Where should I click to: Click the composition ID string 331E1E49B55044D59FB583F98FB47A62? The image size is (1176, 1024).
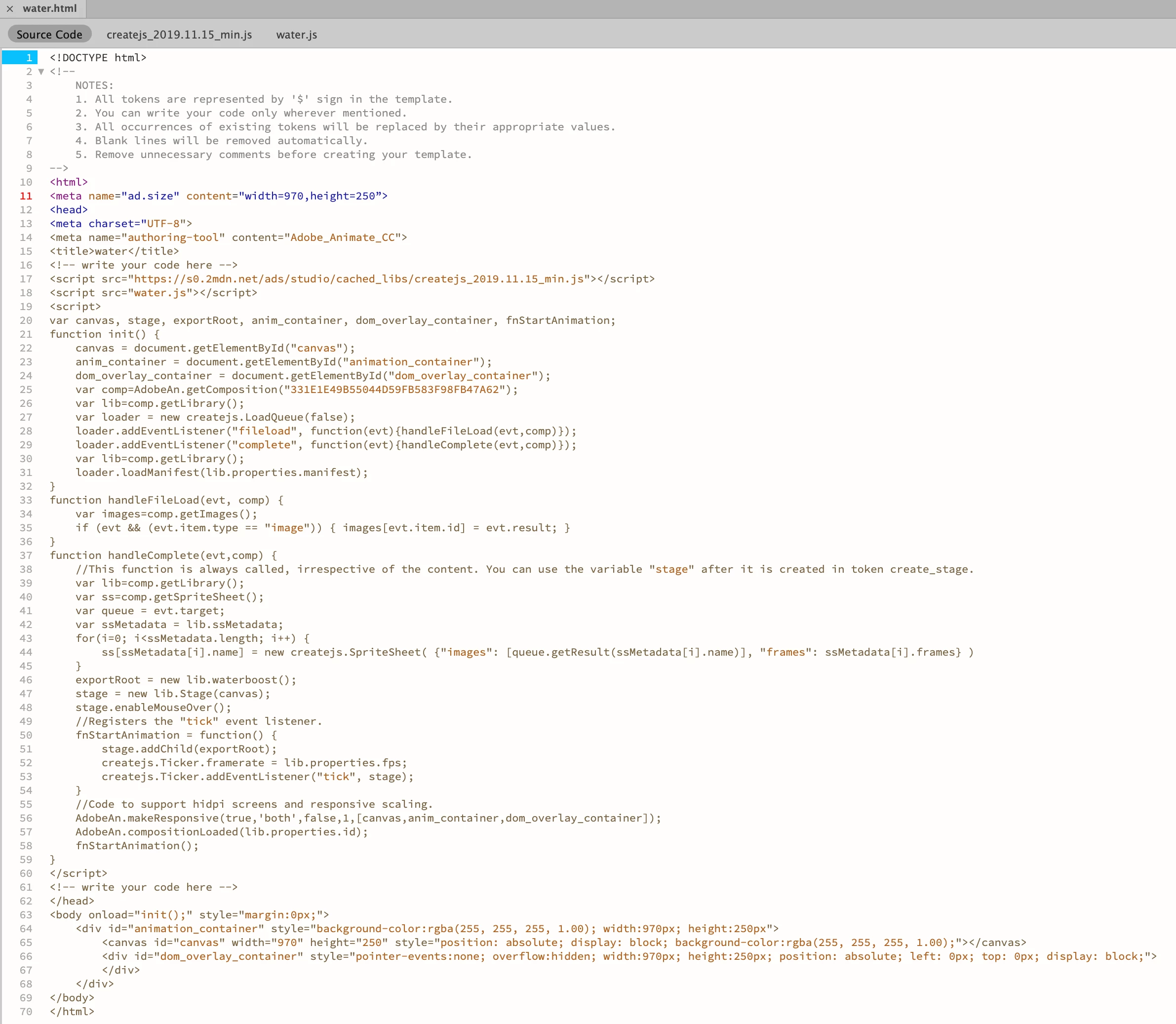tap(394, 390)
